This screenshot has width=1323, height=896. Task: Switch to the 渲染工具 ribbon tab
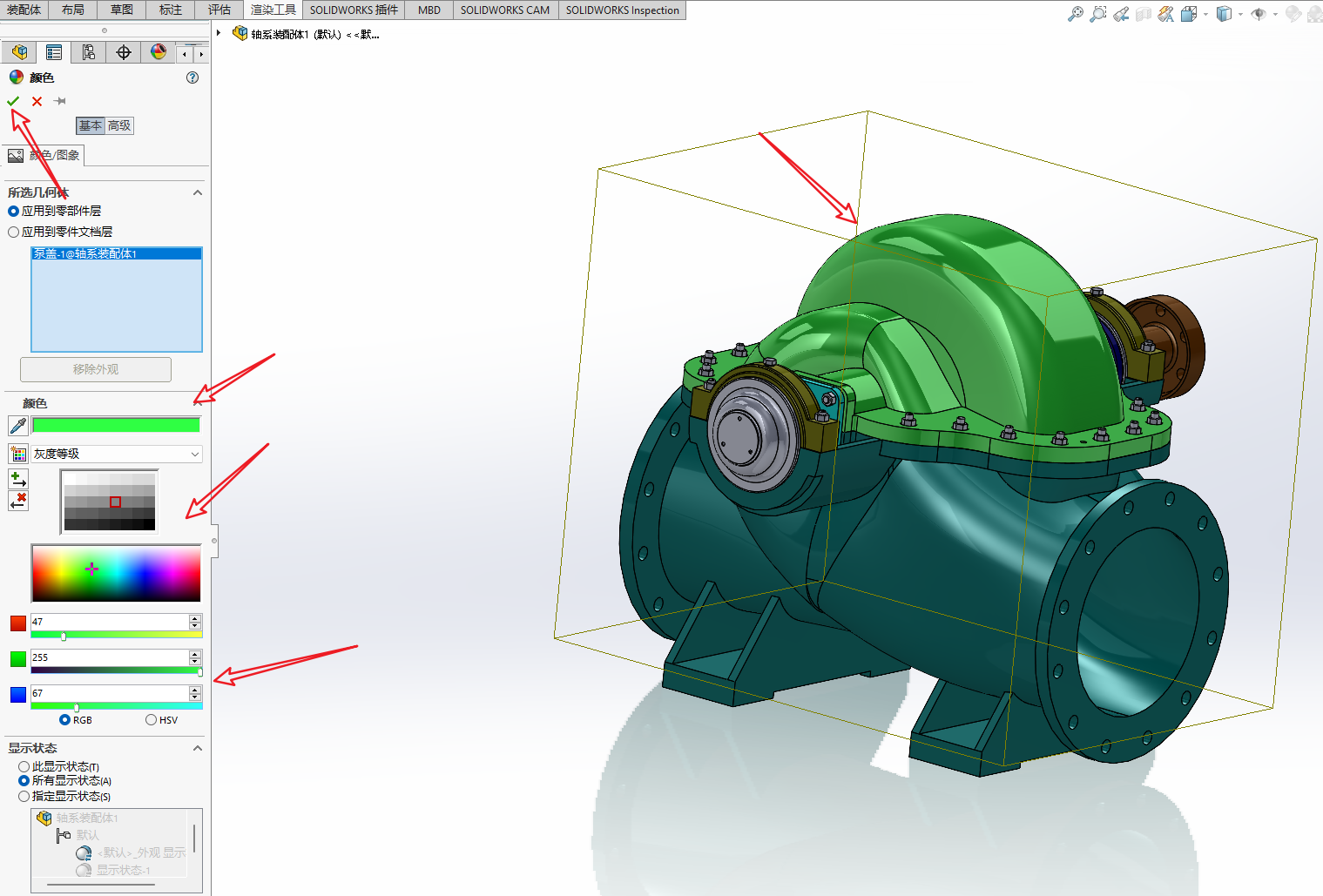click(x=273, y=10)
